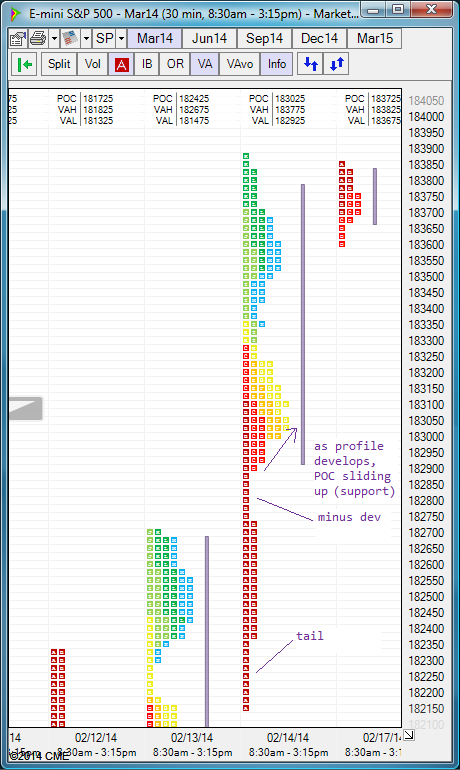This screenshot has height=770, width=460.
Task: Click VAL value 182925
Action: click(290, 120)
